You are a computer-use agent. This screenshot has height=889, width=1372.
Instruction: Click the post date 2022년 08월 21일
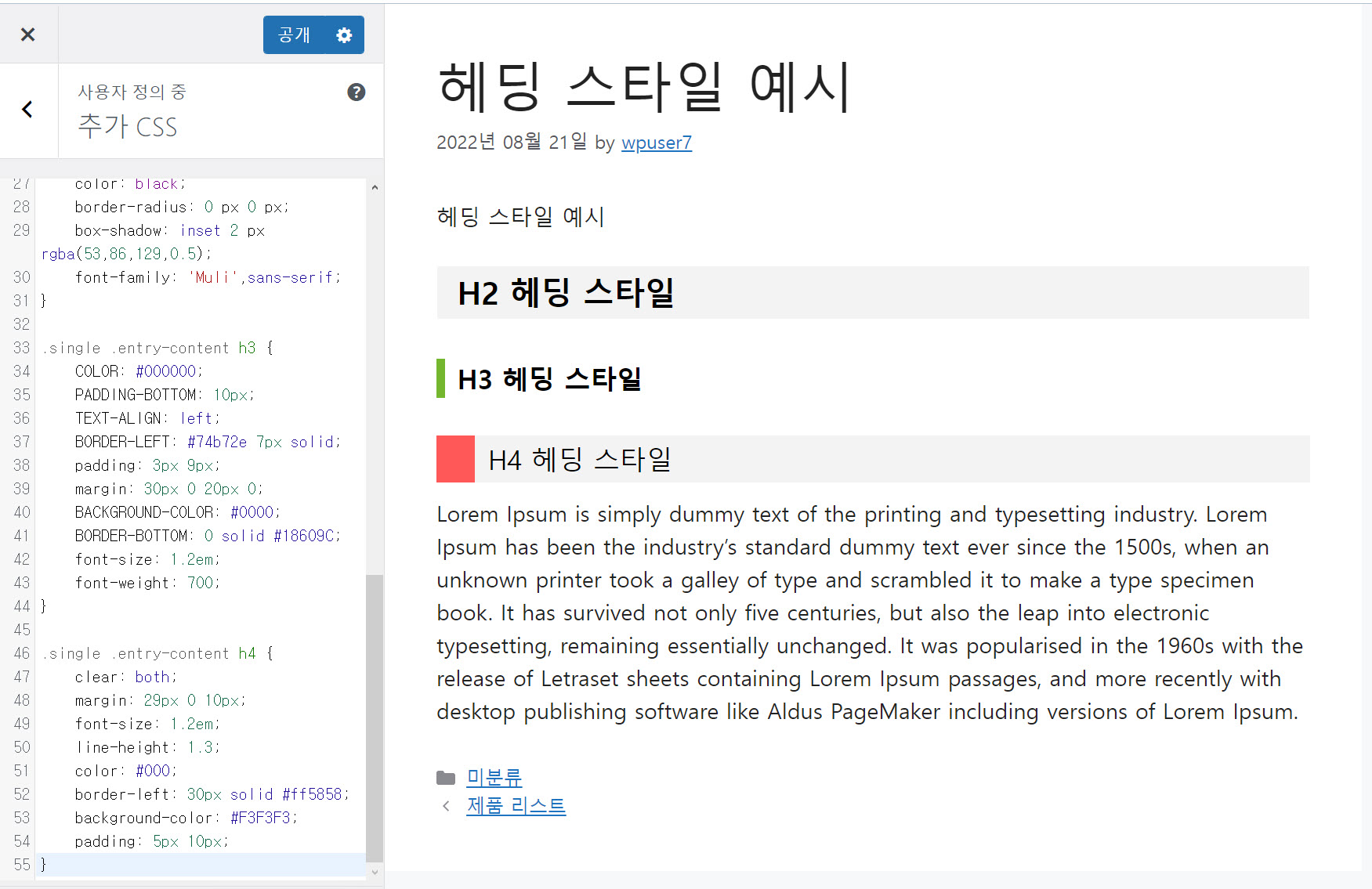coord(512,143)
